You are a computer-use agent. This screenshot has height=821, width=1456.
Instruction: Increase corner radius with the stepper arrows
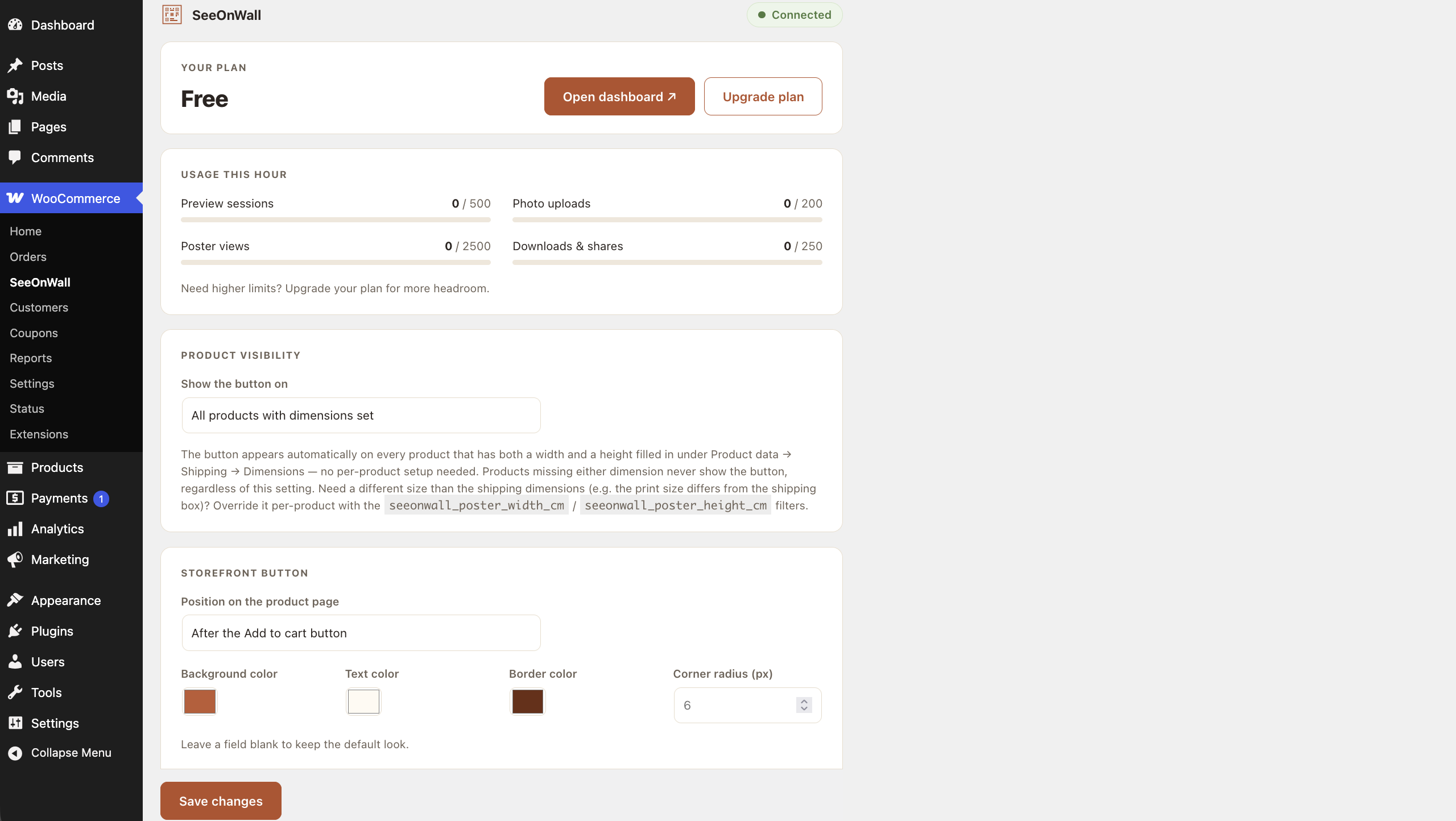[x=804, y=702]
